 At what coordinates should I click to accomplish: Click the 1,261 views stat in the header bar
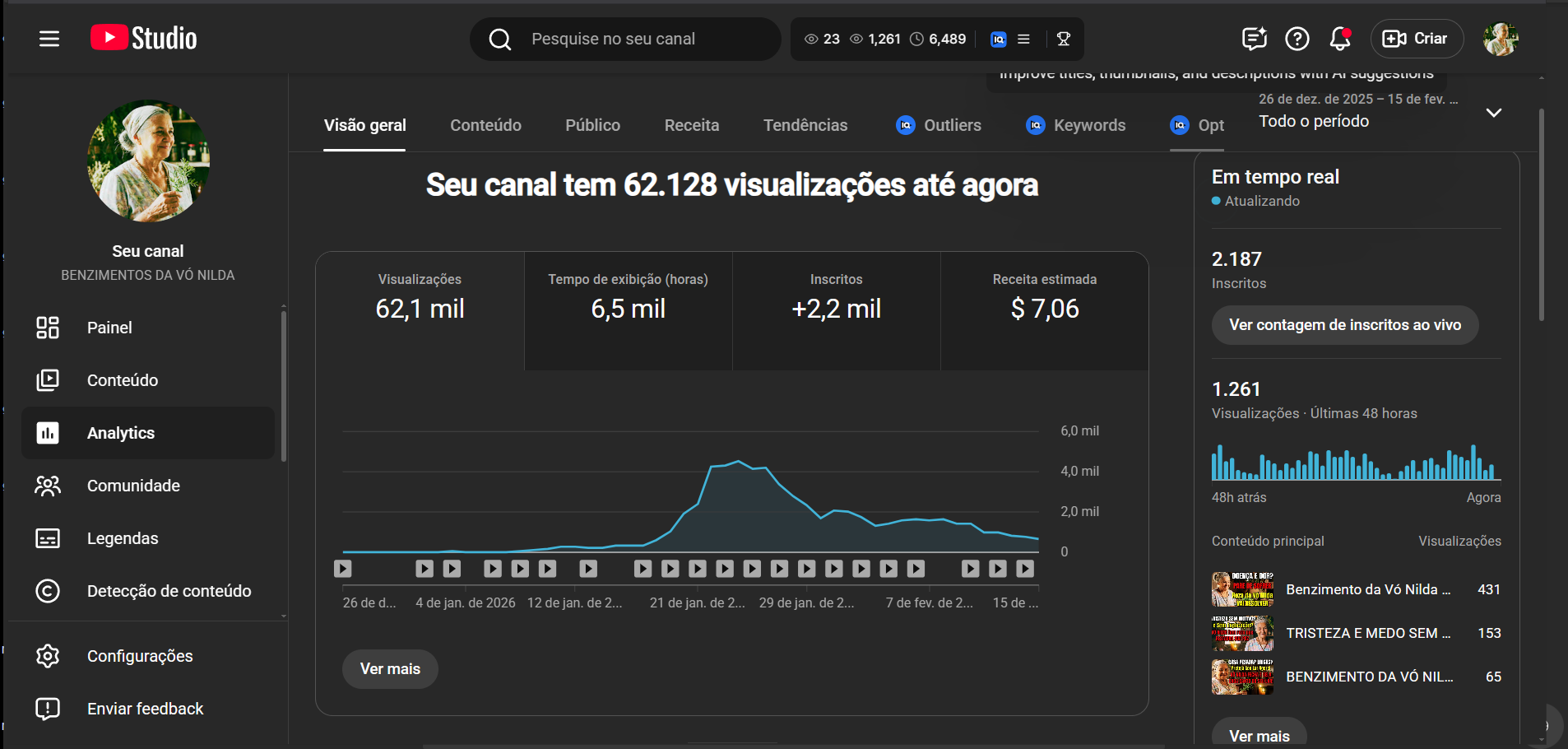(x=875, y=39)
